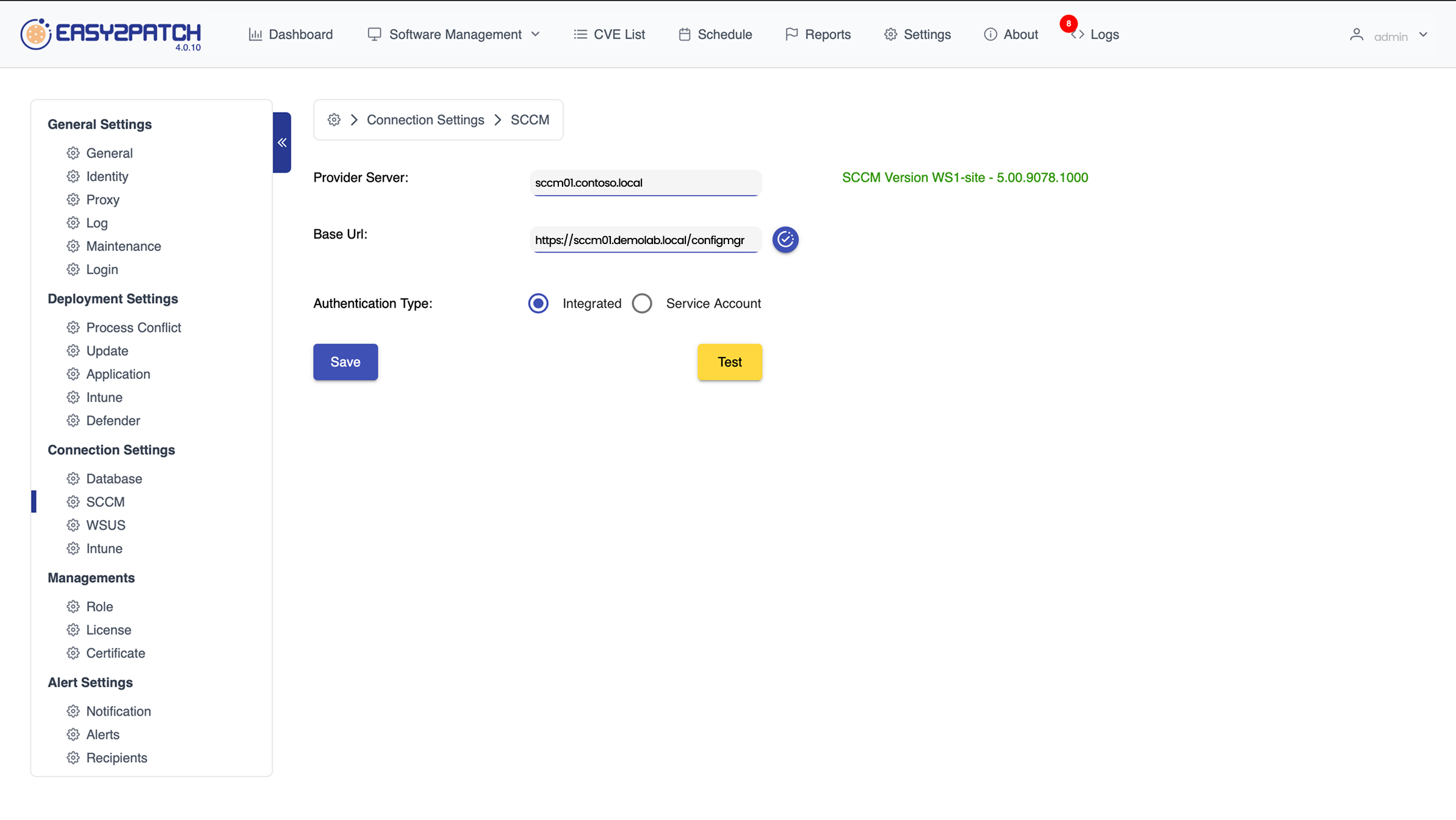
Task: Open Intune under Deployment Settings
Action: [104, 397]
